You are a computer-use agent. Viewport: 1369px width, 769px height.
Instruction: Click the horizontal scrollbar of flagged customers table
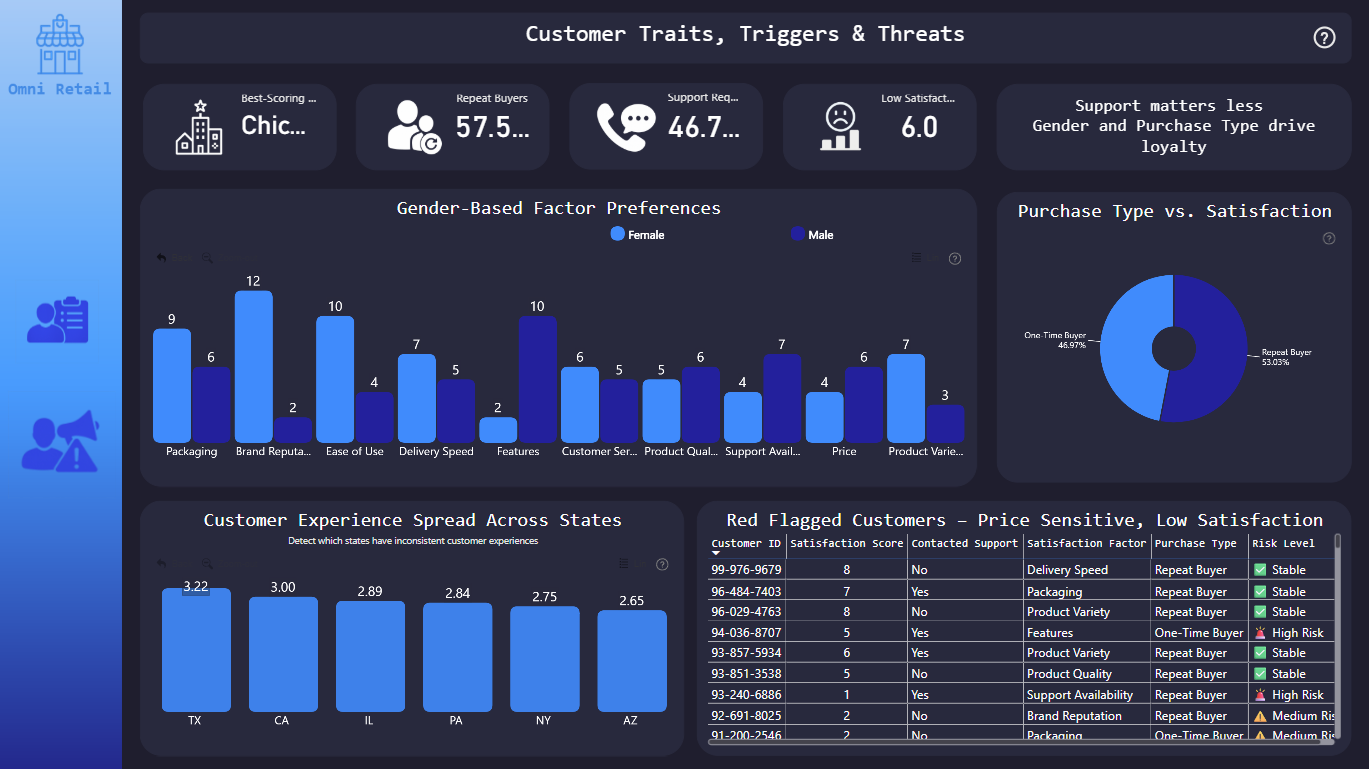[x=1020, y=741]
